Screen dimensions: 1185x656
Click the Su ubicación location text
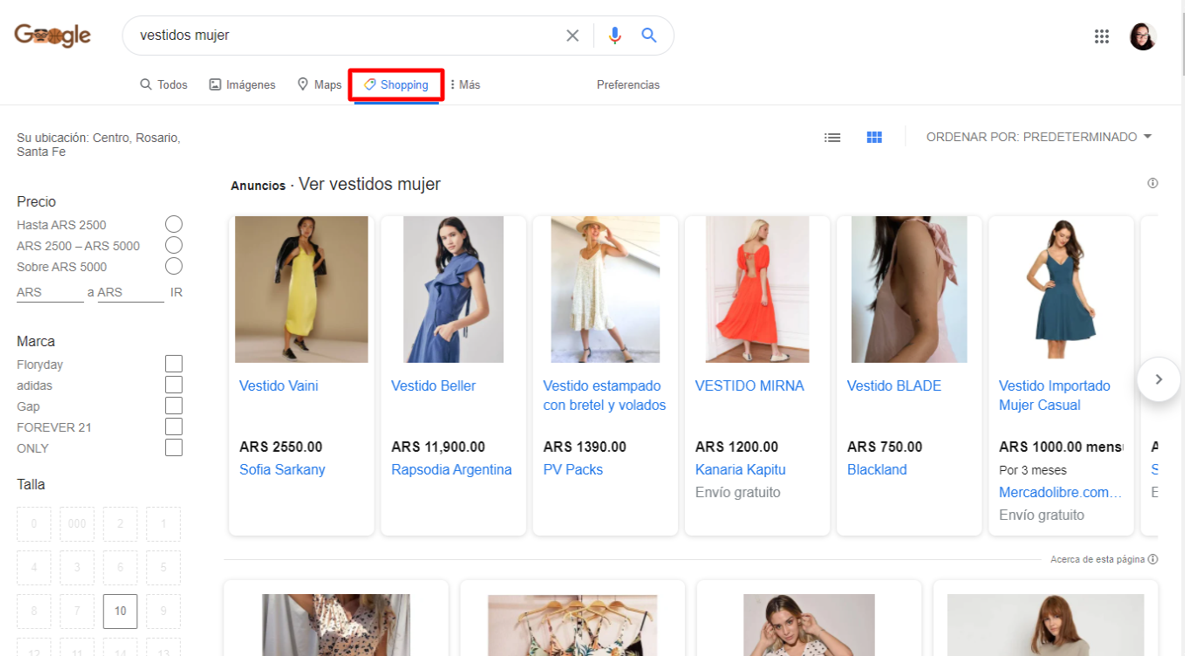pyautogui.click(x=98, y=144)
